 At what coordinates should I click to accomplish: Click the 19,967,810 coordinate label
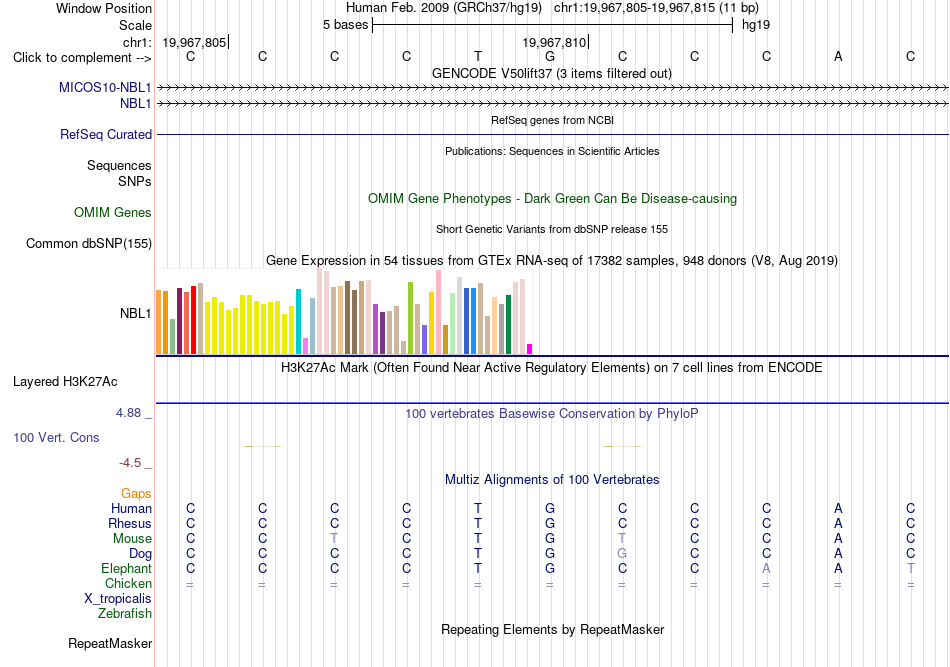554,42
